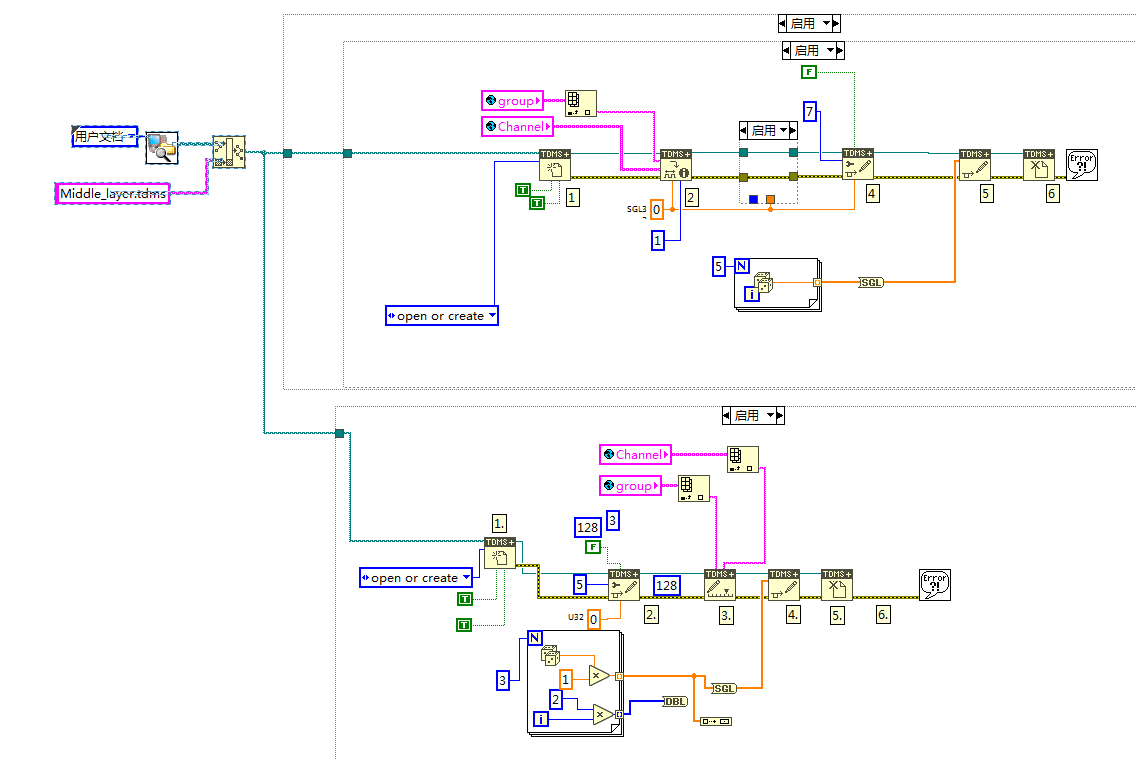Screen dimensions: 1136x760
Task: Toggle the T boolean constant nearest label 1
Action: pyautogui.click(x=537, y=203)
